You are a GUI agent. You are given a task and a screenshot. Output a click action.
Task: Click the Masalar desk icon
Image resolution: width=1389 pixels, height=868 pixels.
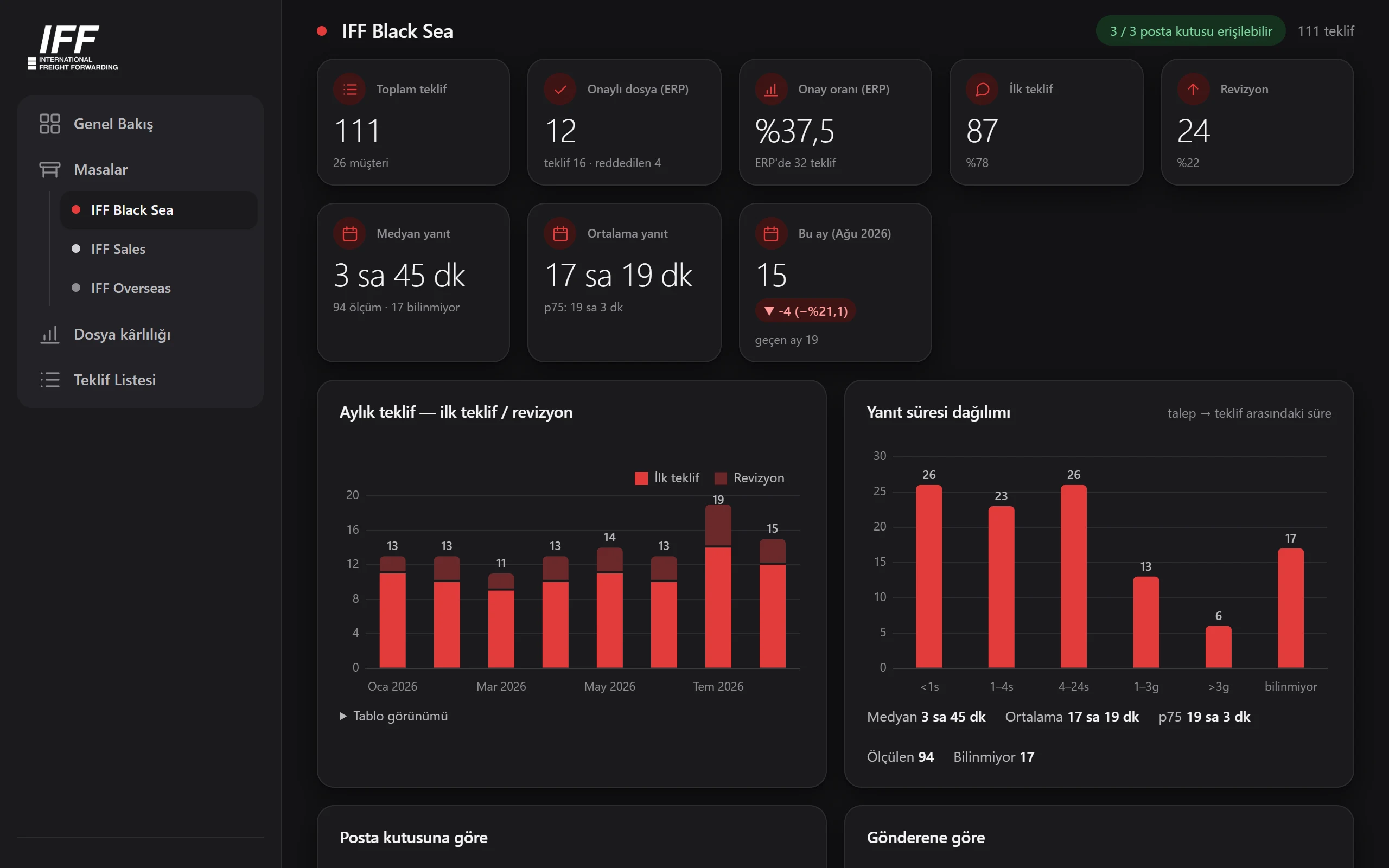point(50,169)
